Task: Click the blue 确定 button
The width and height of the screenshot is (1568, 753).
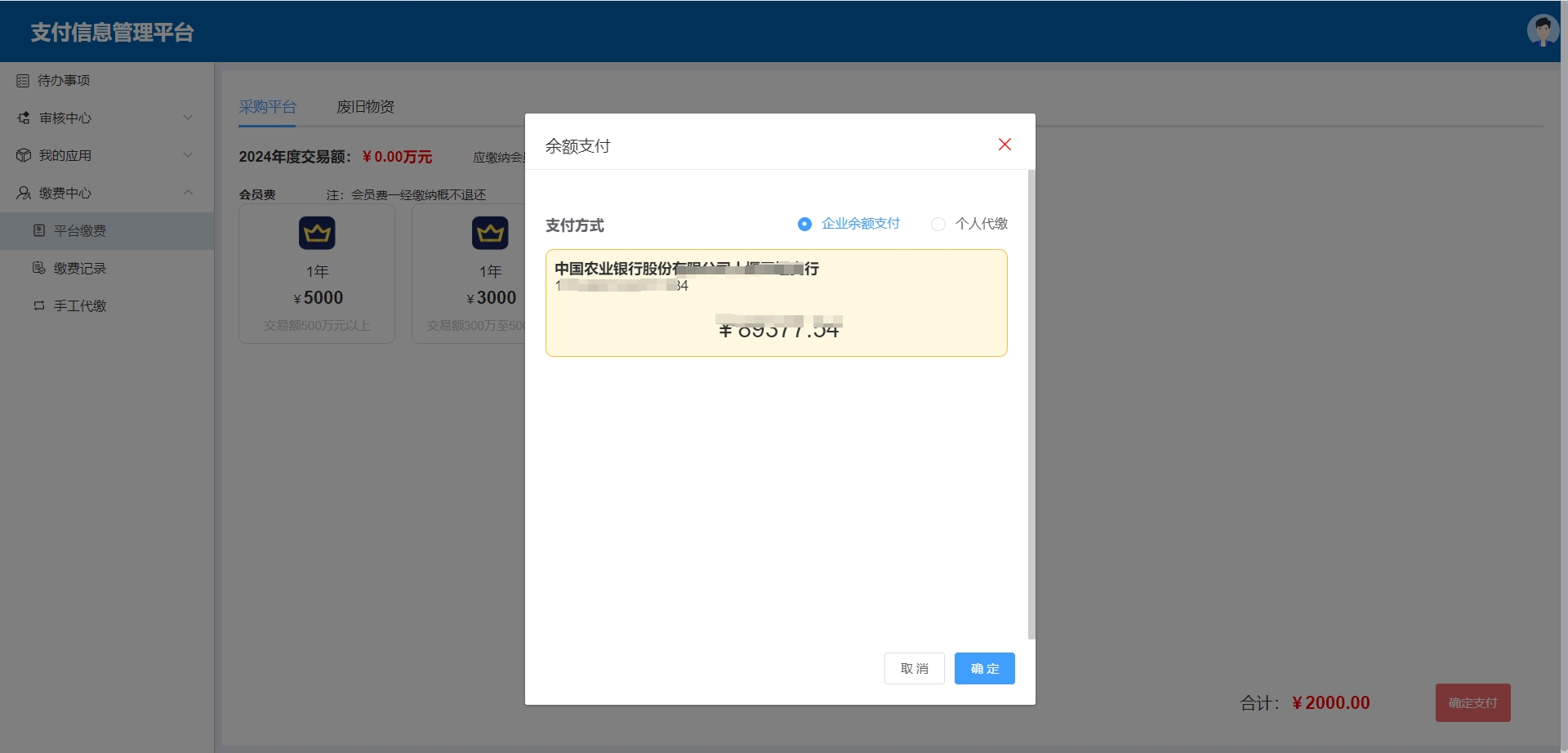Action: point(984,668)
